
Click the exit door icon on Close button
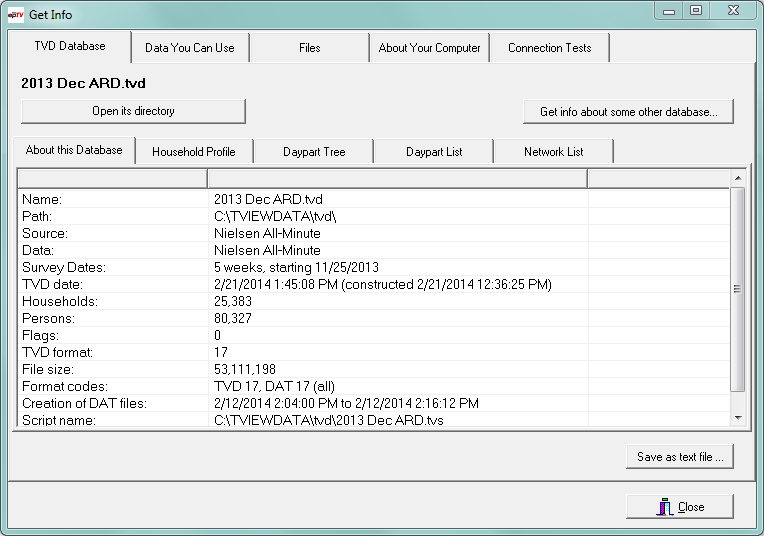pyautogui.click(x=664, y=507)
